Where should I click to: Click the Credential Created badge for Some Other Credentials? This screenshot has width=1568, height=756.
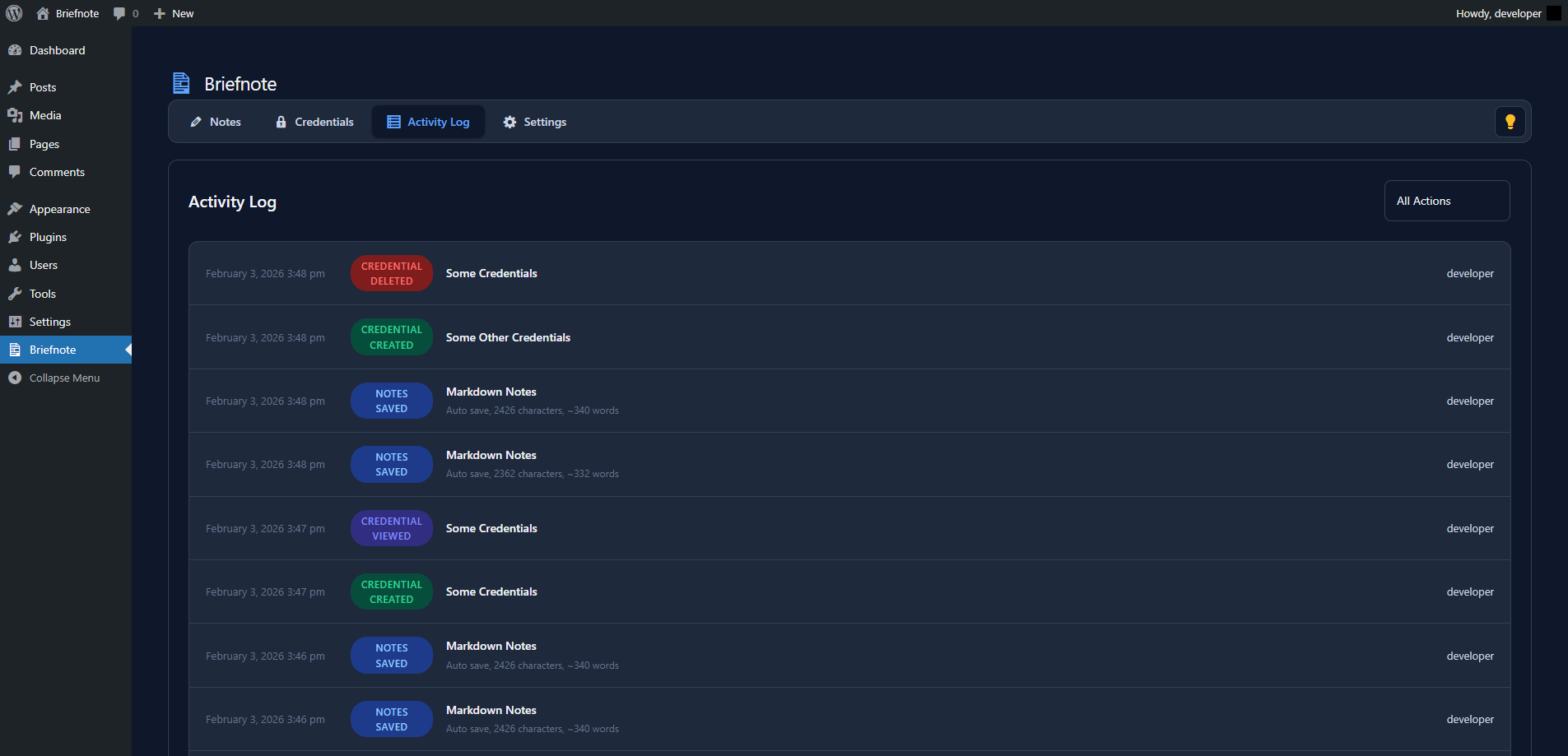(x=392, y=337)
